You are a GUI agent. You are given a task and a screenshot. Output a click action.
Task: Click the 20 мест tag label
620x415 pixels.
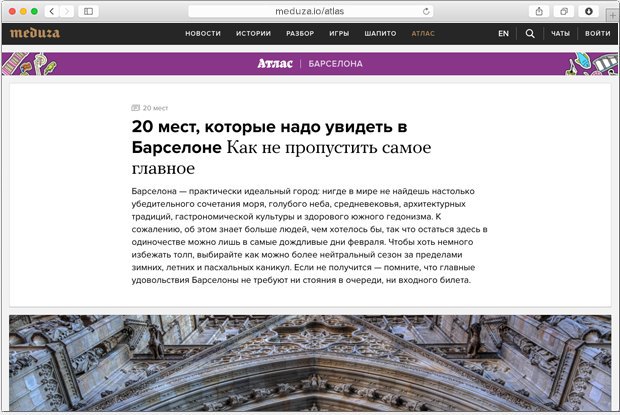pos(155,108)
